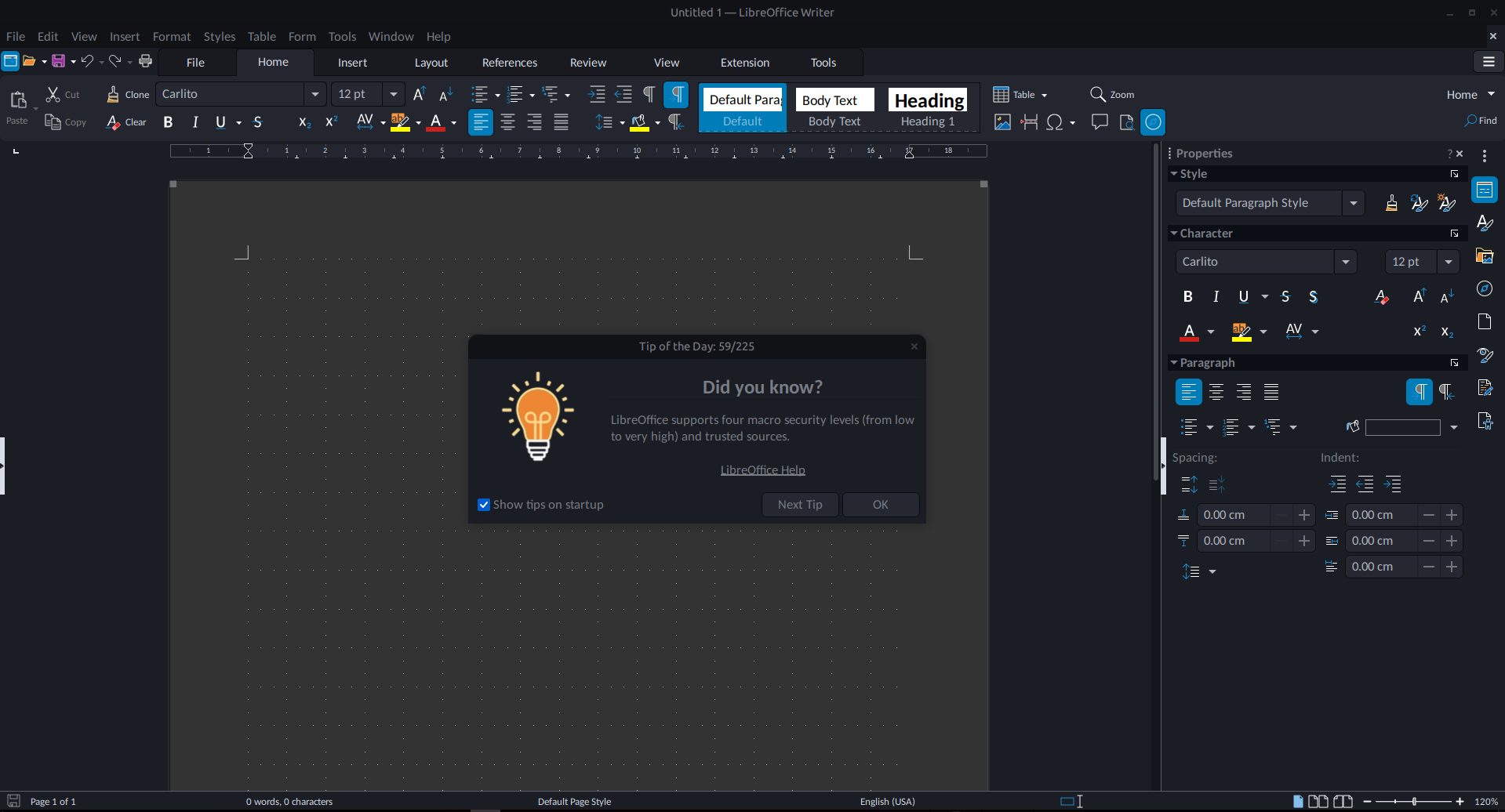Screen dimensions: 1505x812
Task: Insert a page break from the ribbon
Action: click(x=1029, y=122)
